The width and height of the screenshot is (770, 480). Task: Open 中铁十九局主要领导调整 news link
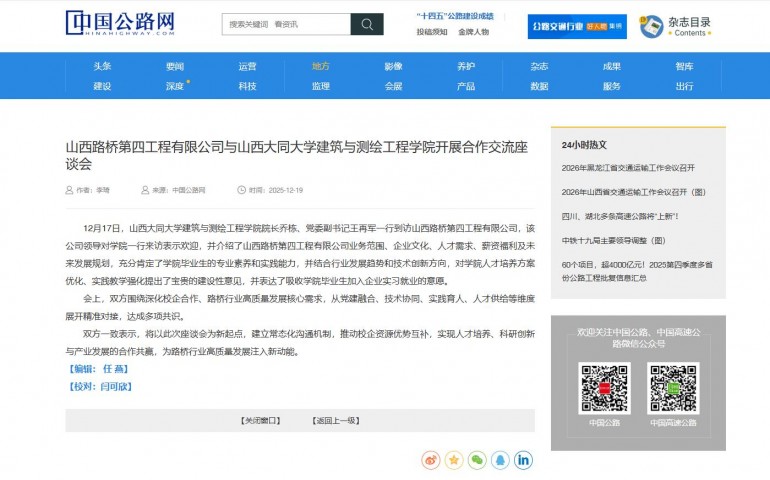613,240
